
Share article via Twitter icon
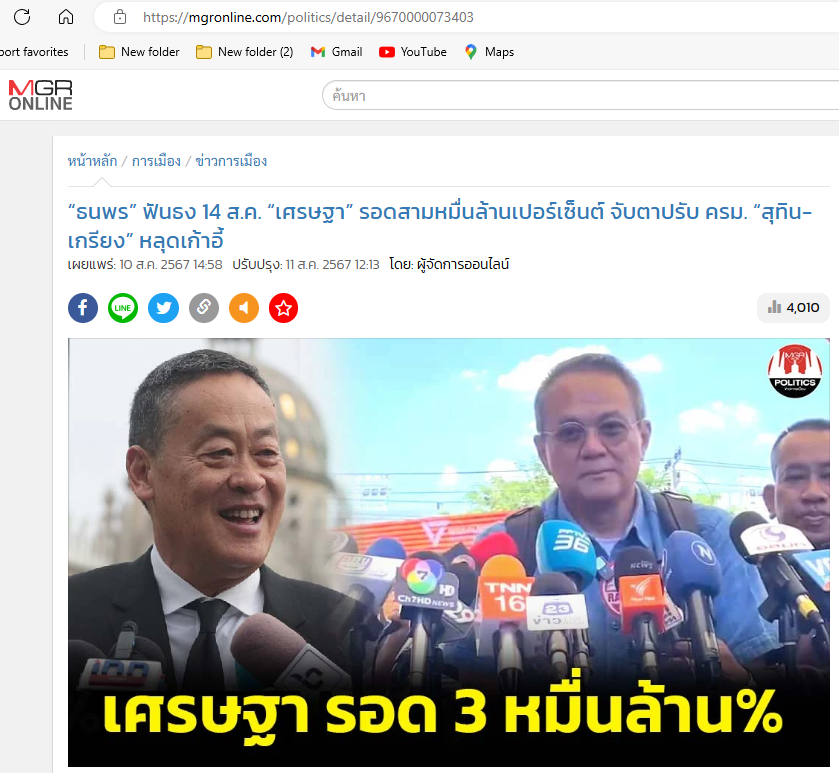(163, 308)
